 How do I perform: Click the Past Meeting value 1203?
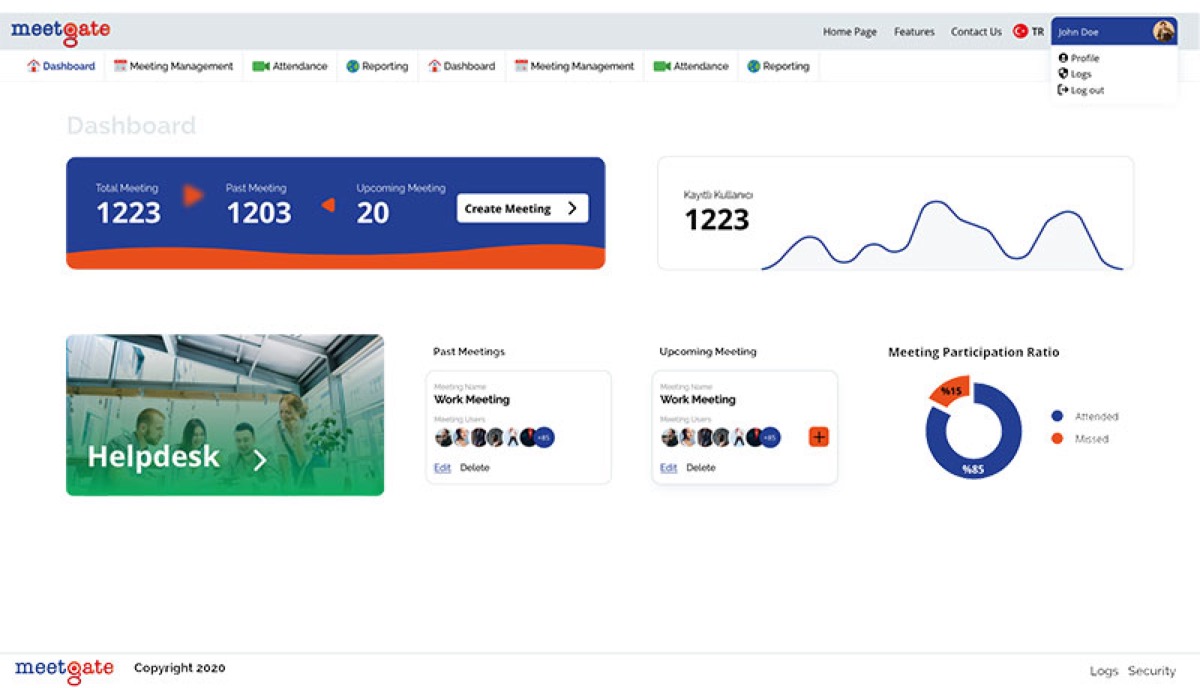point(259,213)
